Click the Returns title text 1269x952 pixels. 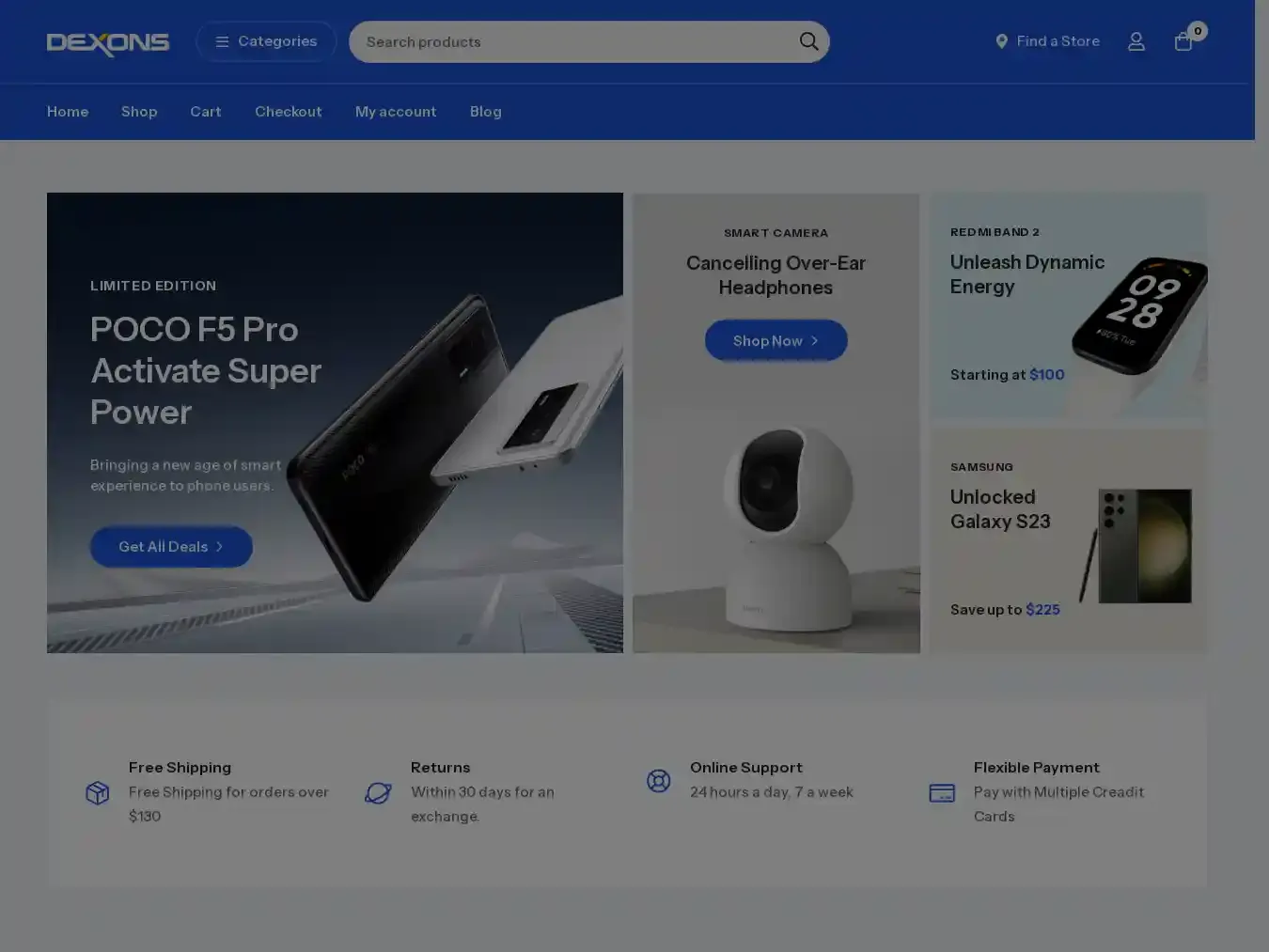[440, 768]
